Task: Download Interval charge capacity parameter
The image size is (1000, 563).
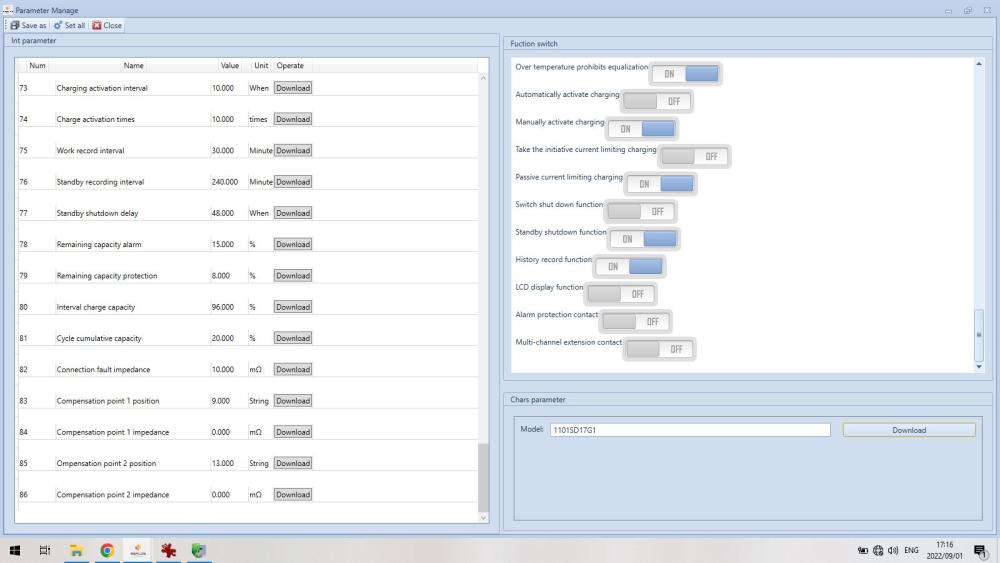Action: point(293,307)
